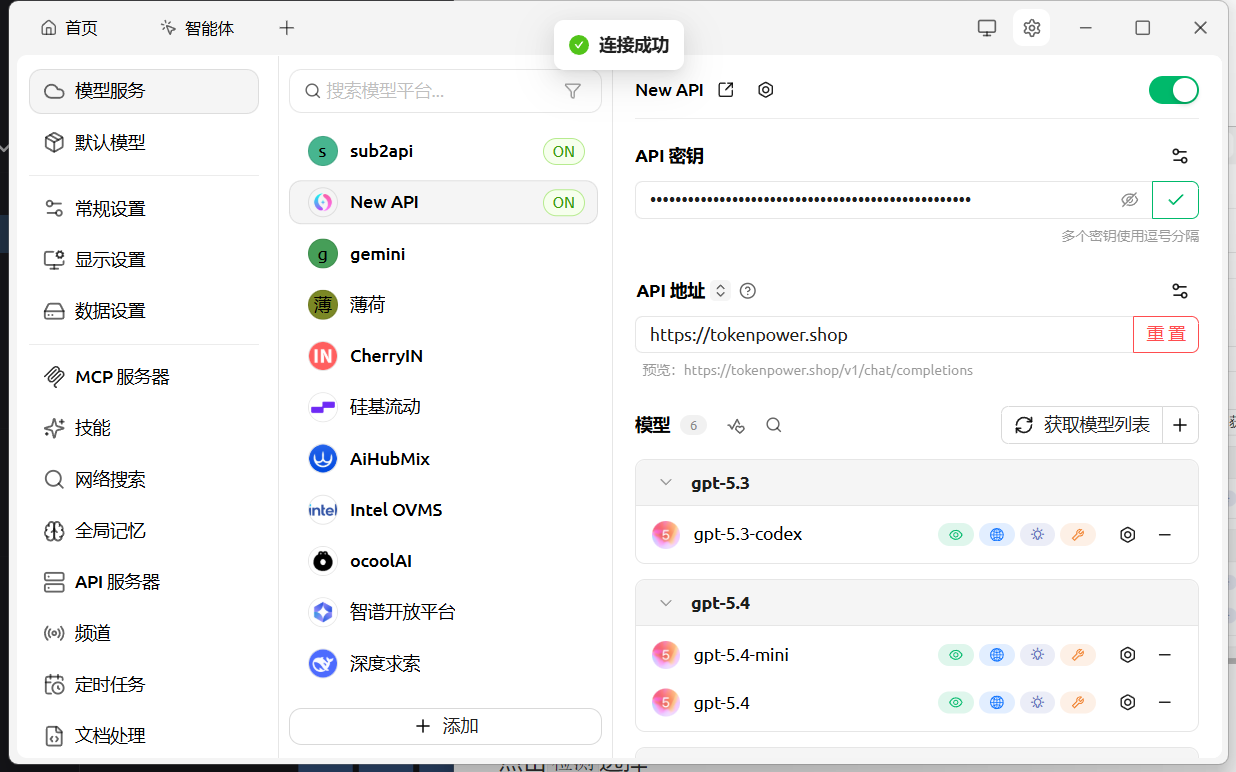Toggle ON badge for New API
1236x772 pixels.
(564, 203)
